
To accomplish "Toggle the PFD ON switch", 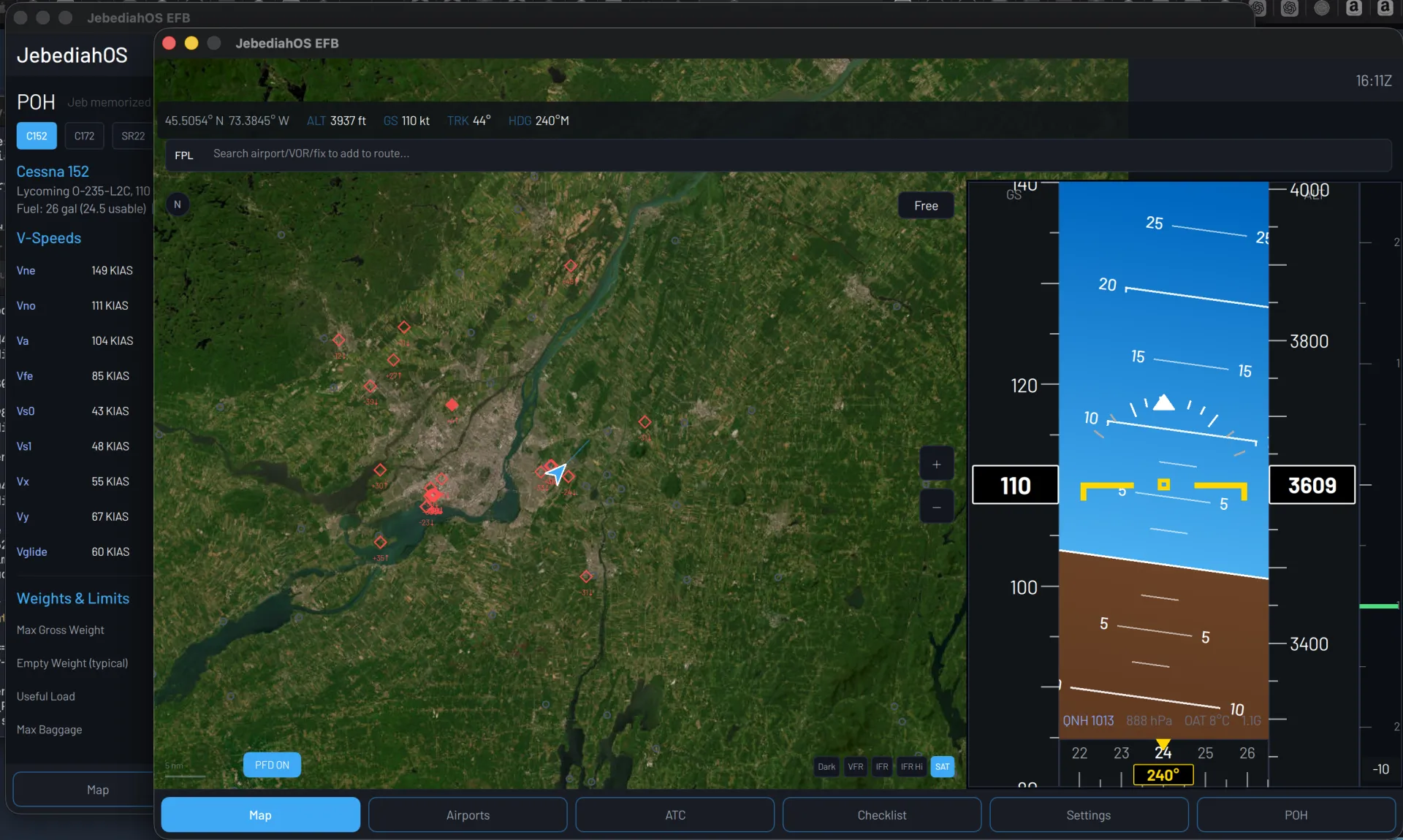I will point(271,765).
